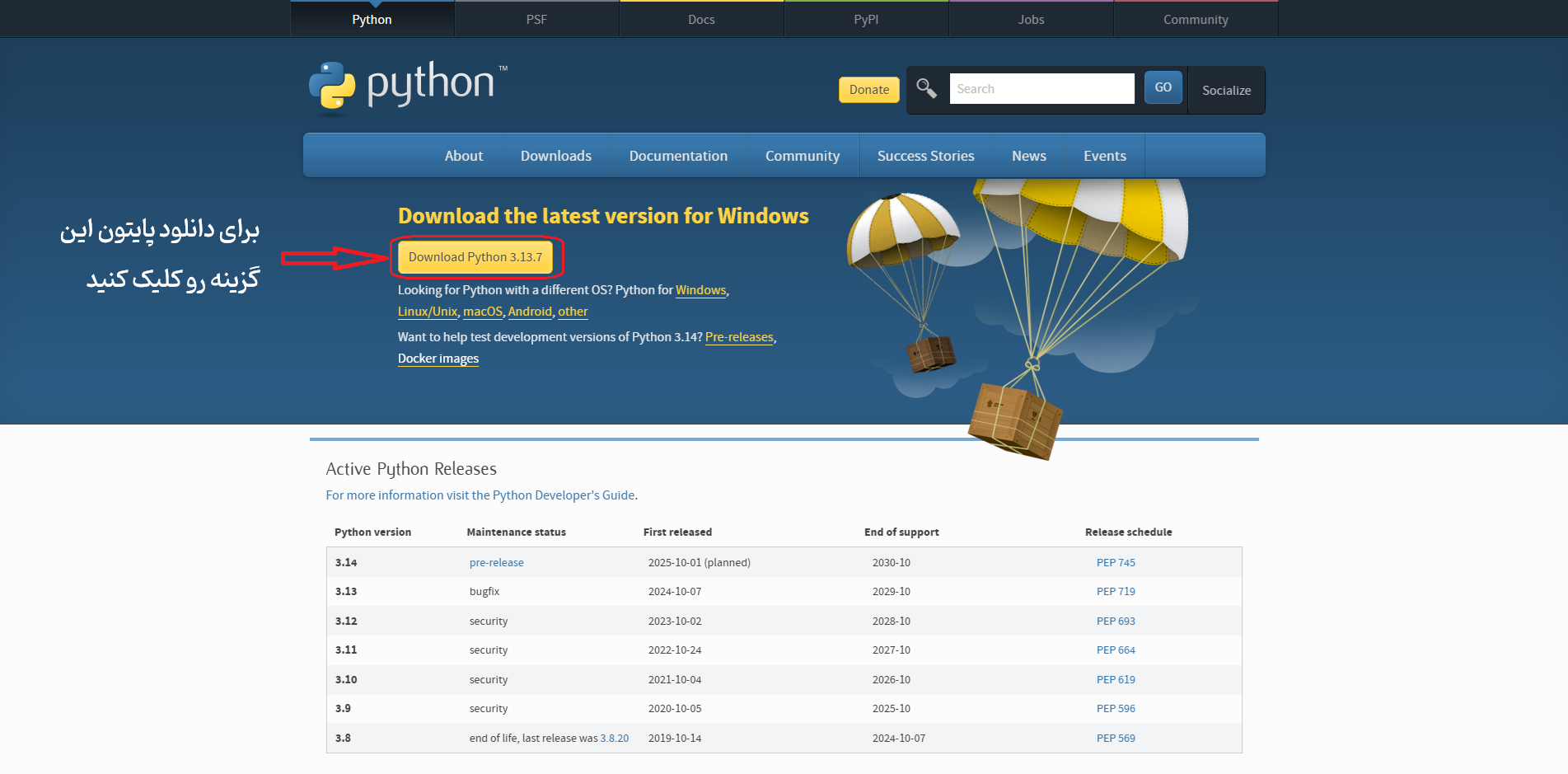
Task: Open the PEP 693 link
Action: pyautogui.click(x=1116, y=621)
